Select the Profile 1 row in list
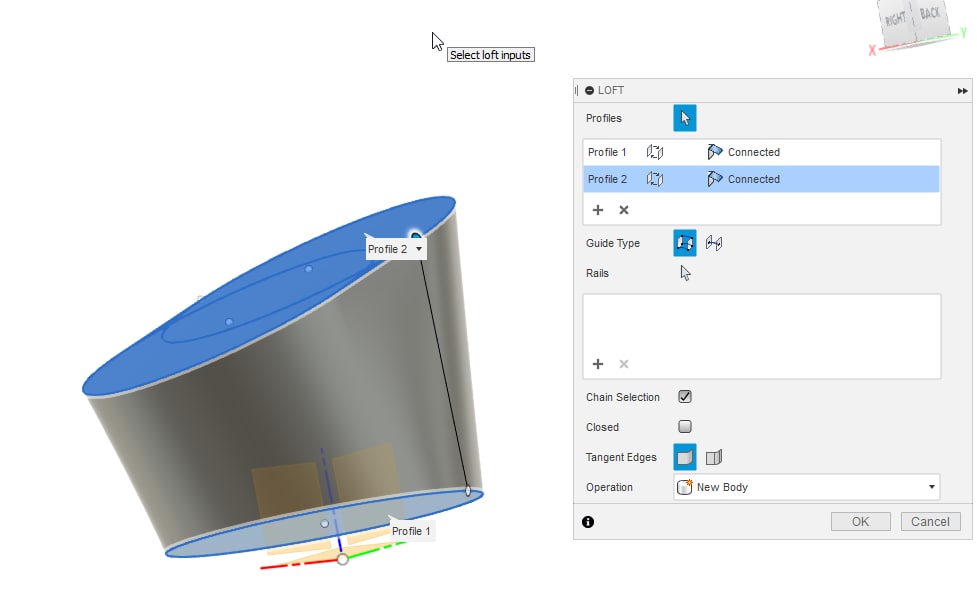 761,152
